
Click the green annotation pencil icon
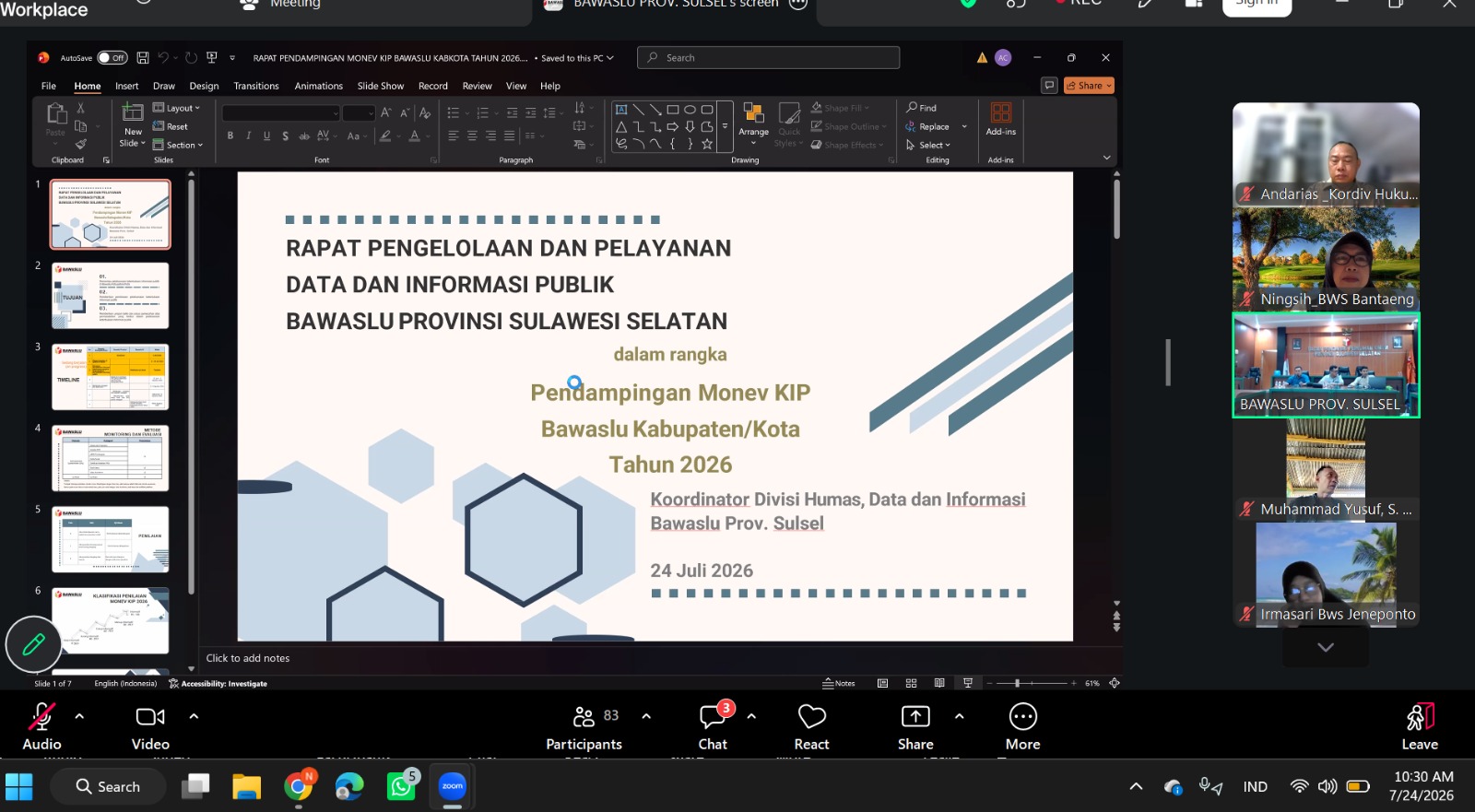point(33,644)
